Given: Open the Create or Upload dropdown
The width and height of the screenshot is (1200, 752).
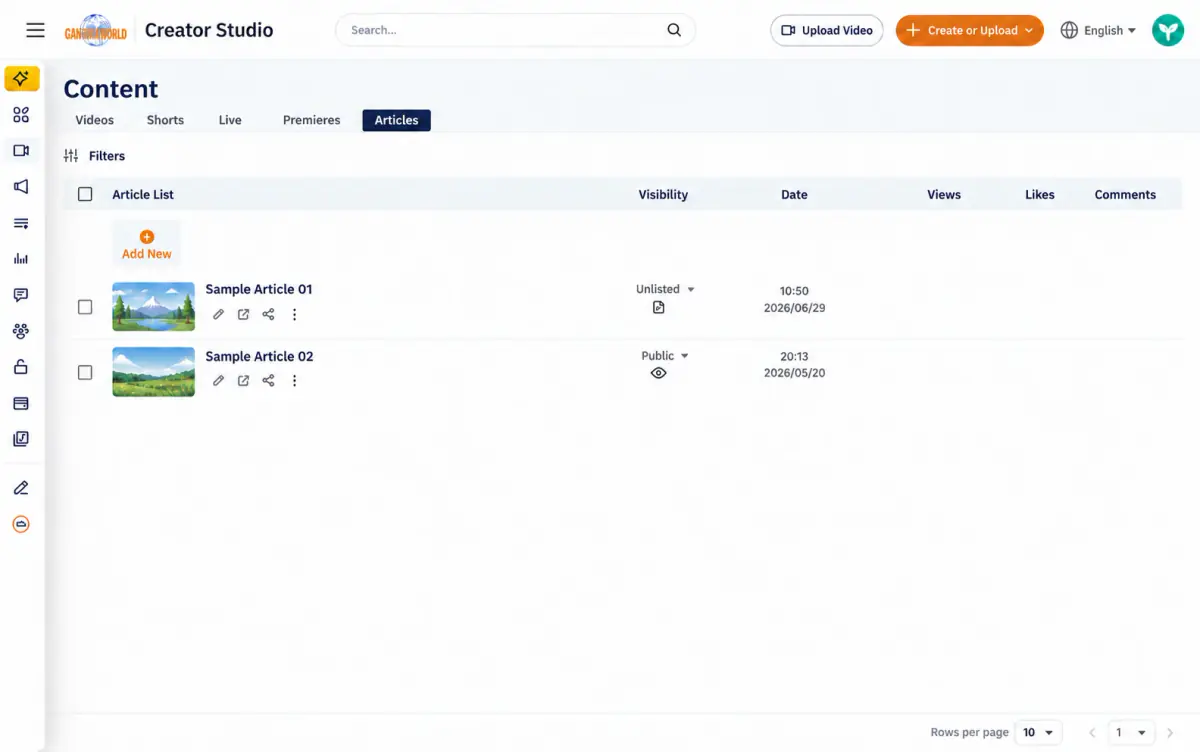Looking at the screenshot, I should tap(969, 30).
